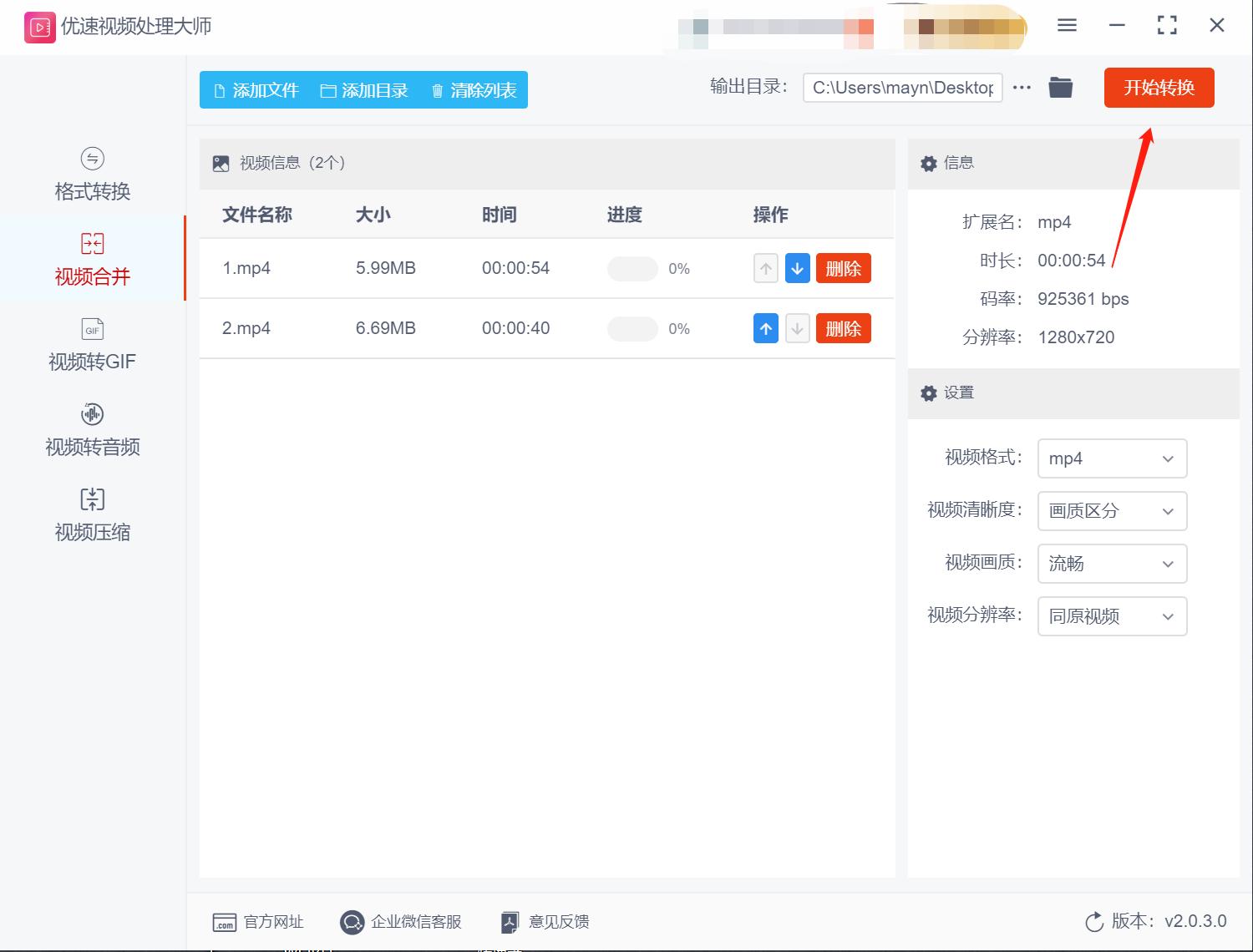This screenshot has height=952, width=1253.
Task: Start conversion with 开始转换 button
Action: 1159,87
